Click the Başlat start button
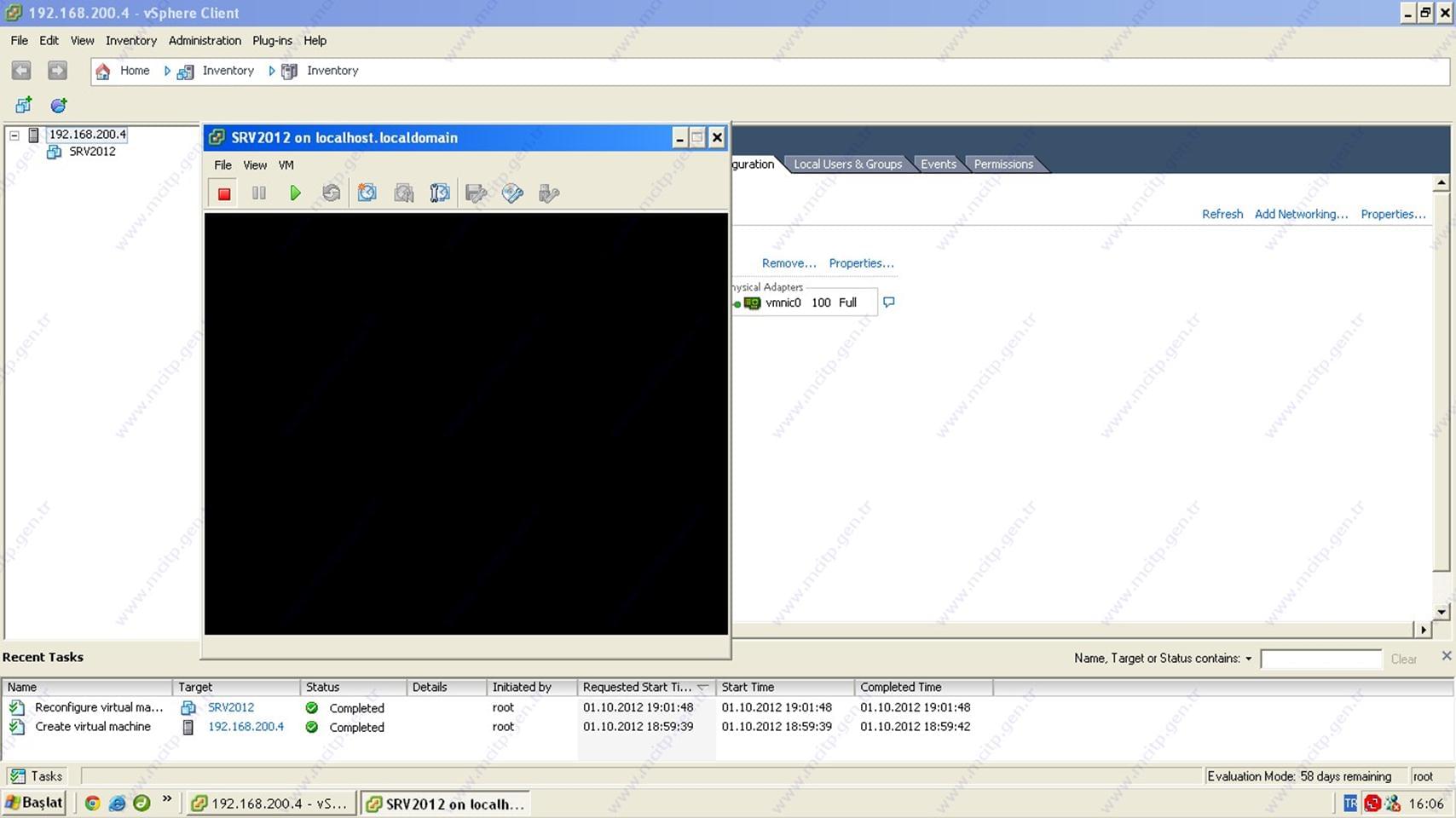Viewport: 1456px width, 818px height. (x=34, y=803)
